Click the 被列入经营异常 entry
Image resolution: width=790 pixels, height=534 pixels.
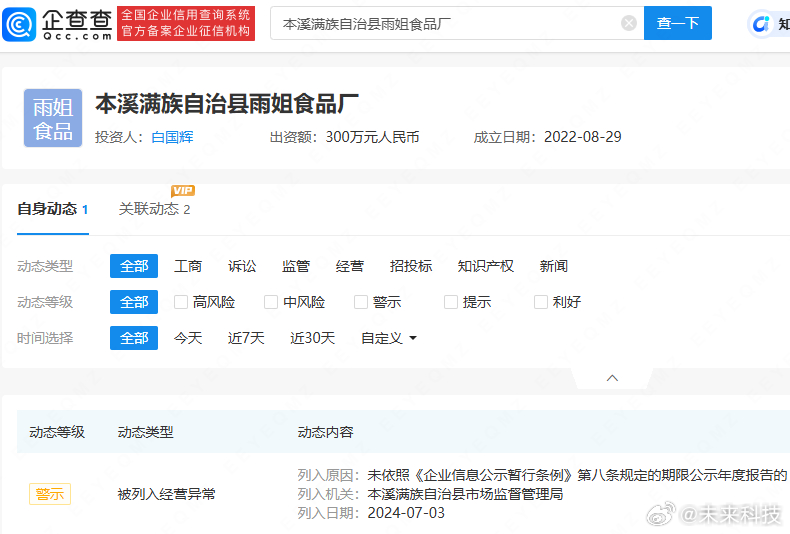coord(166,494)
